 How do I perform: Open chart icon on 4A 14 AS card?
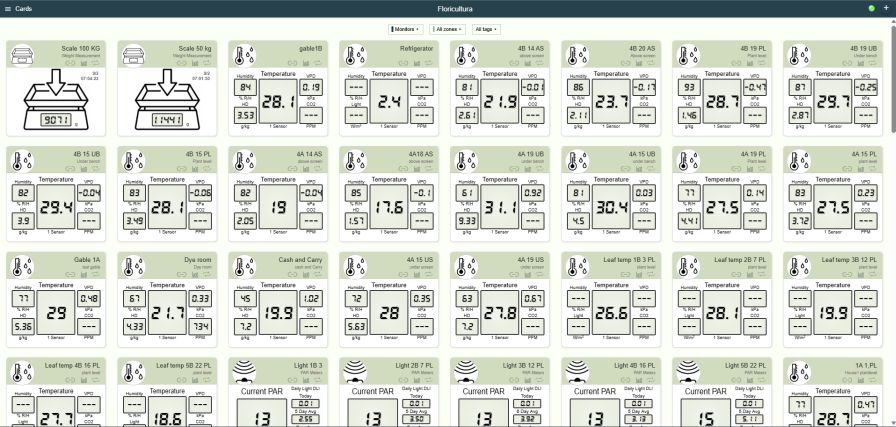coord(306,169)
